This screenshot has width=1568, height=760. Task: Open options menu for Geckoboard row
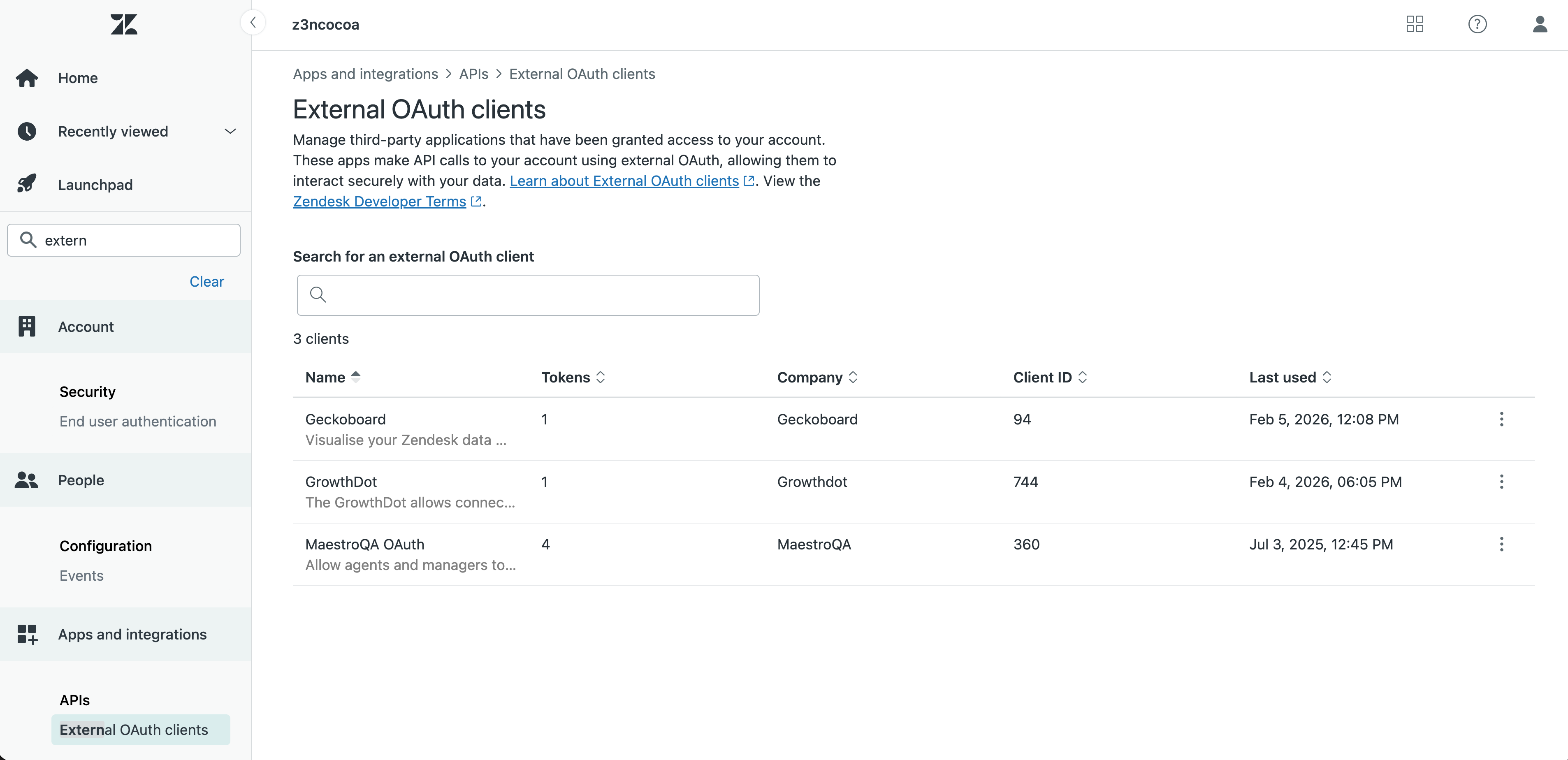1501,419
